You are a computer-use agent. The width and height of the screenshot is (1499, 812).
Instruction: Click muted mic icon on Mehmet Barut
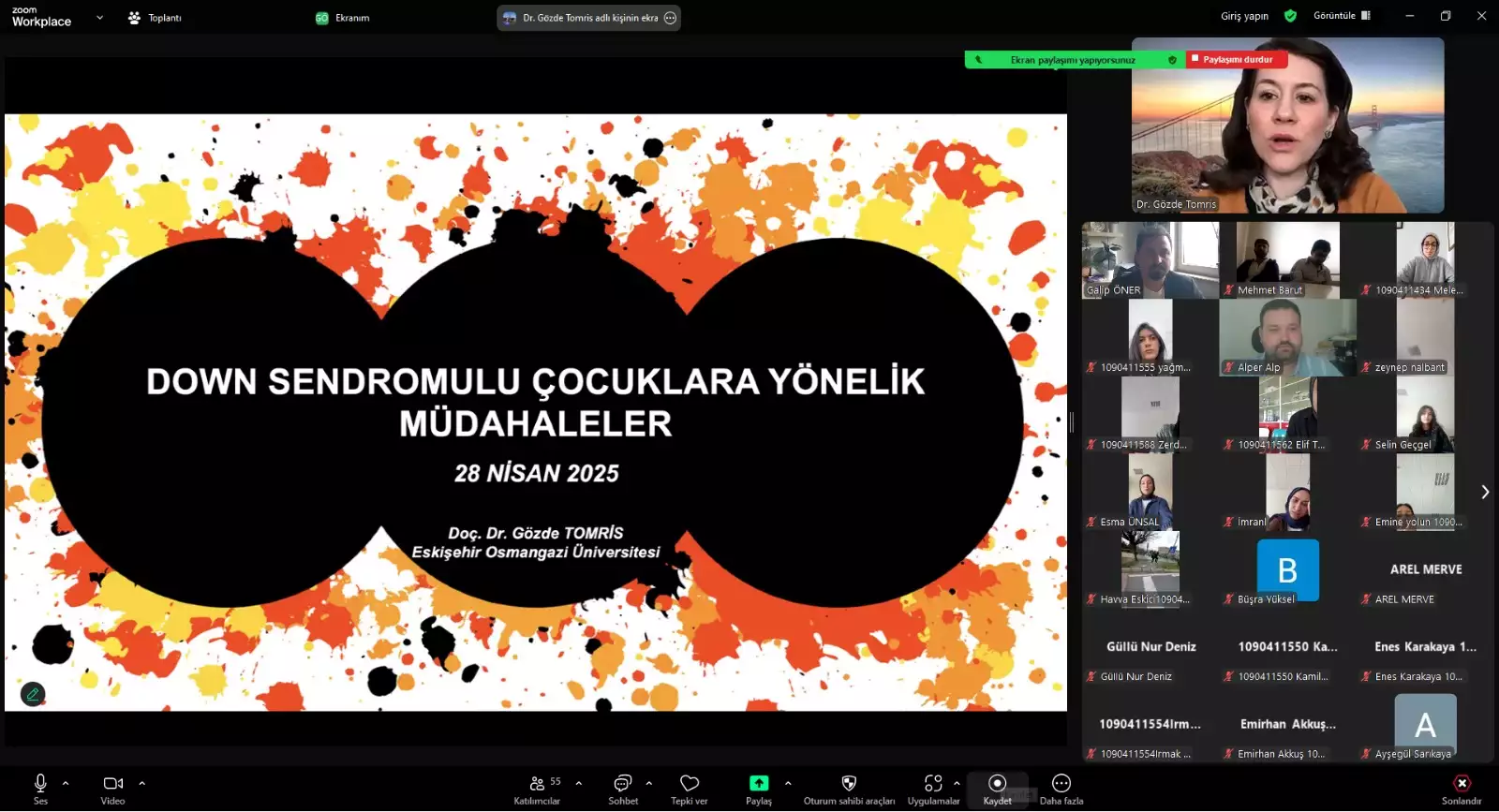click(x=1228, y=290)
